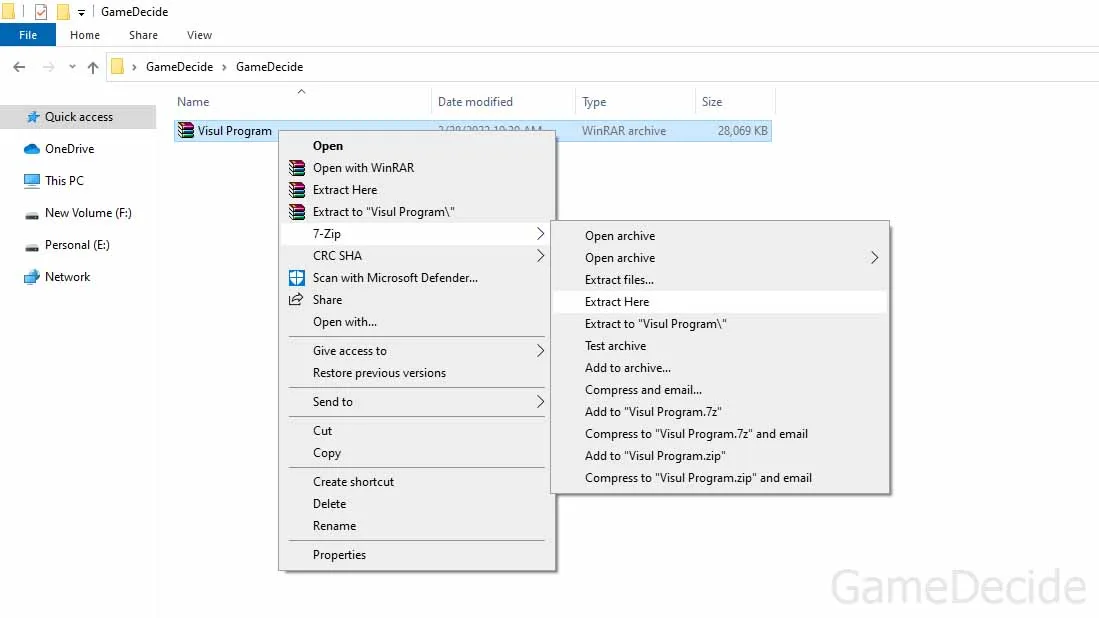This screenshot has width=1099, height=618.
Task: Expand the CRC SHA submenu arrow
Action: click(540, 256)
